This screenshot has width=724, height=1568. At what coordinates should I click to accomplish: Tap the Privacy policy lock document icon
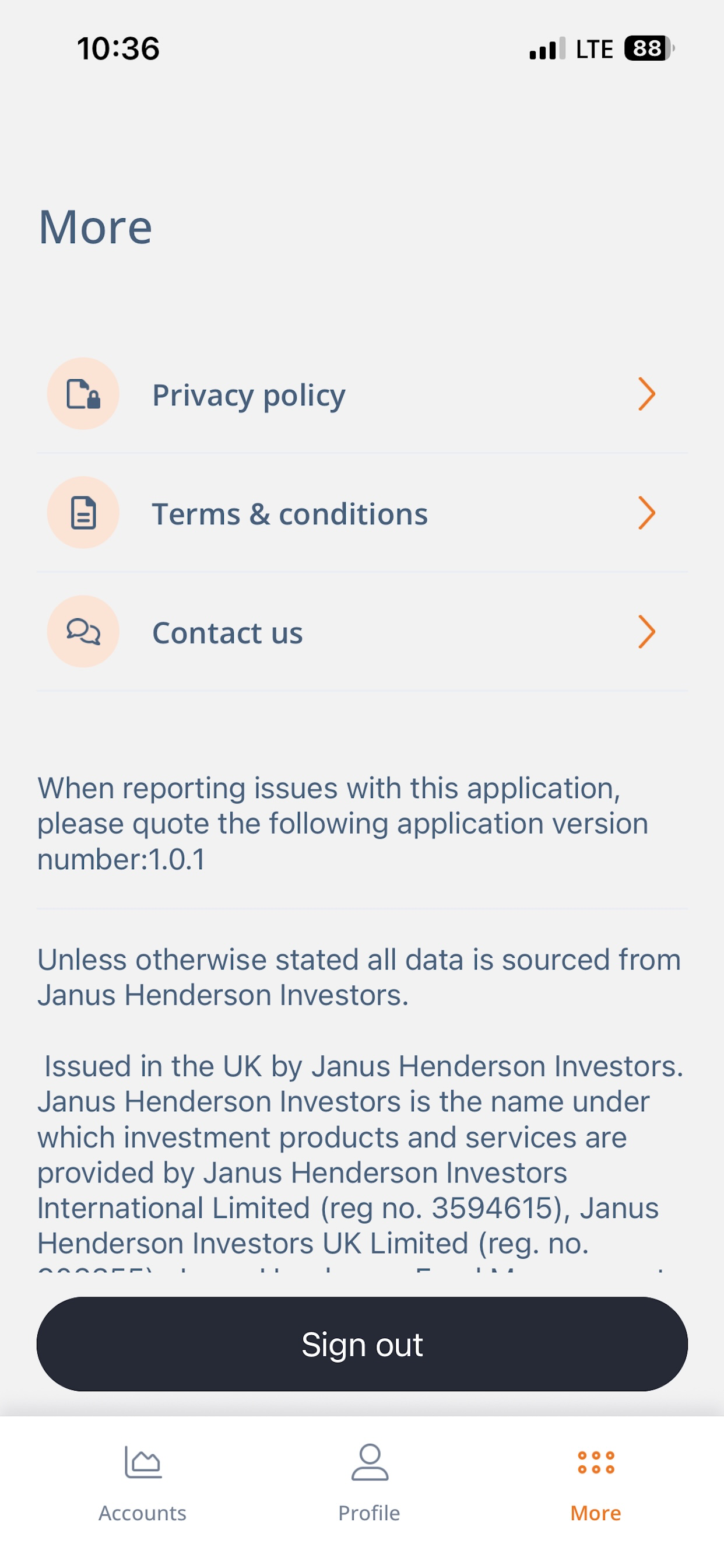click(x=83, y=394)
